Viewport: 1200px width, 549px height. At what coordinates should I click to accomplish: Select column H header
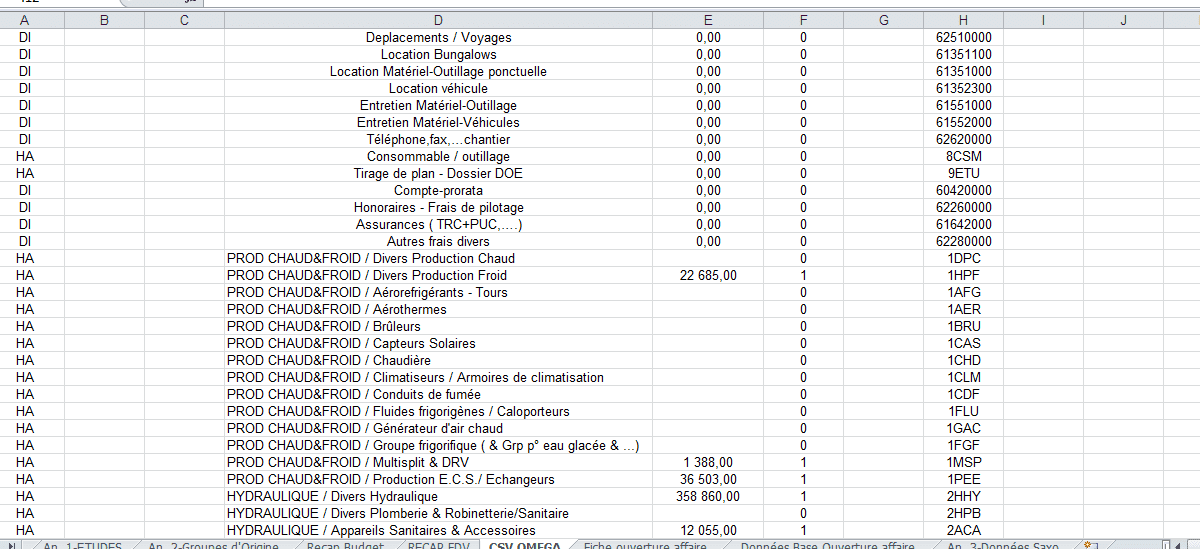pos(963,20)
